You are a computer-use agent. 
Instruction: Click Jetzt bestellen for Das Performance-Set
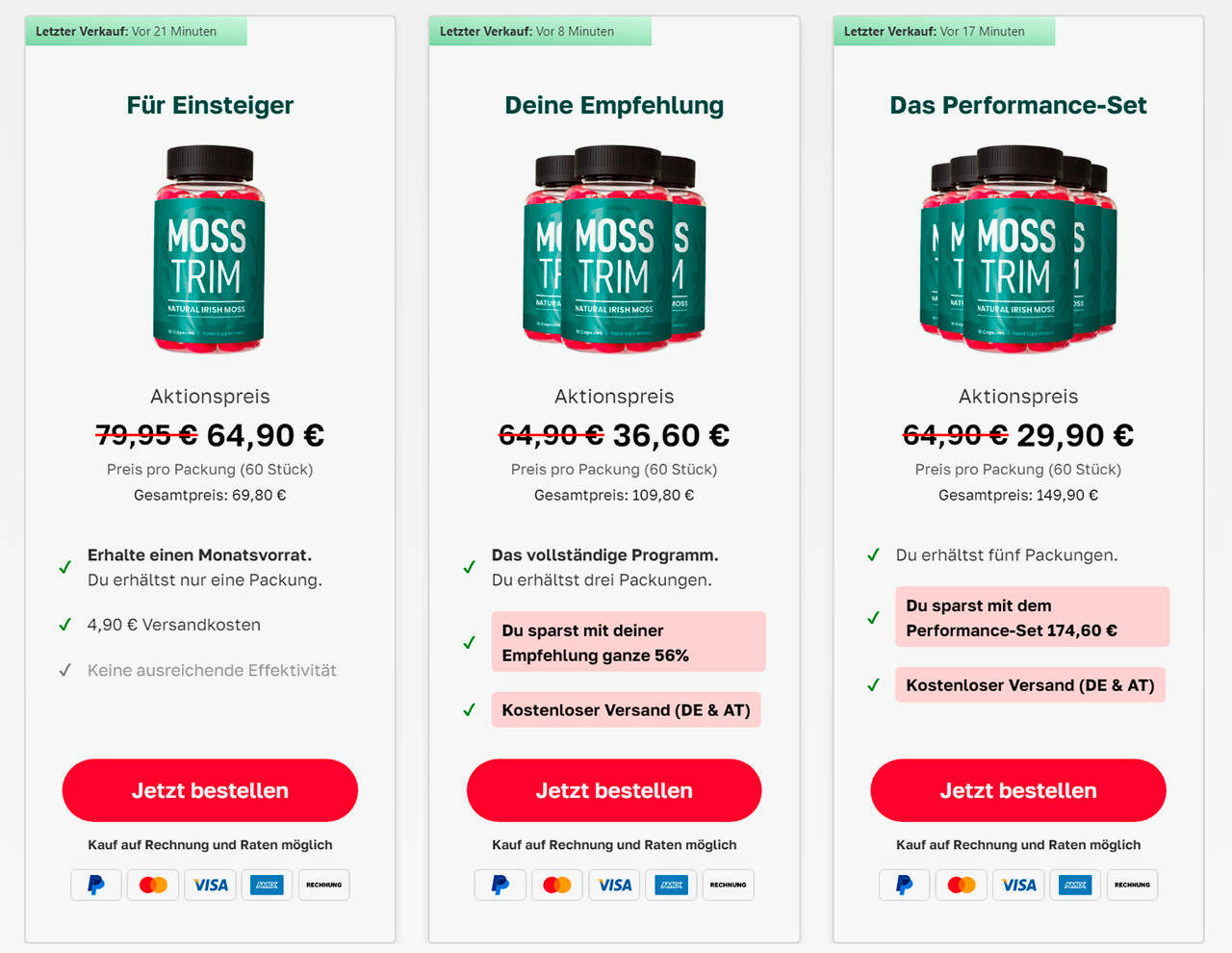pyautogui.click(x=1018, y=790)
